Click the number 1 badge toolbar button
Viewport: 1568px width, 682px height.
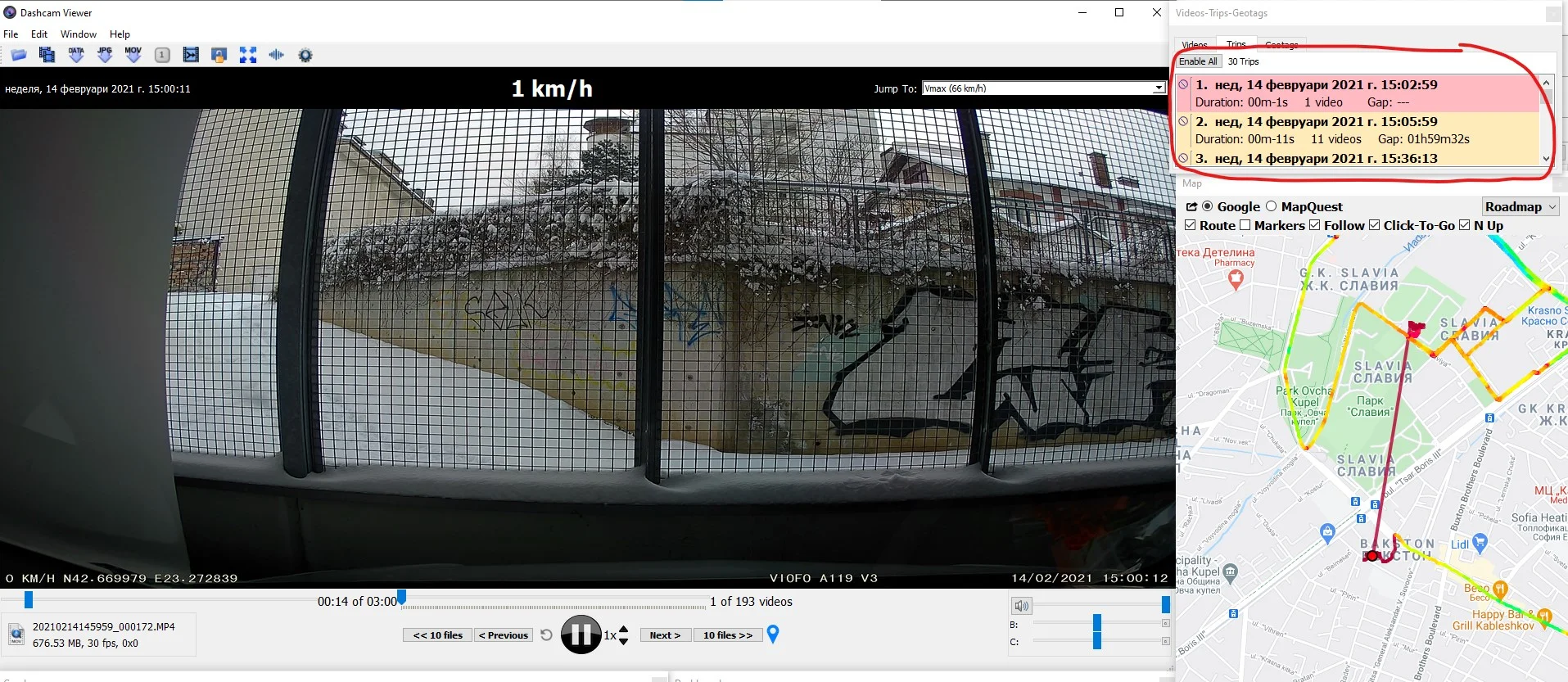coord(162,55)
